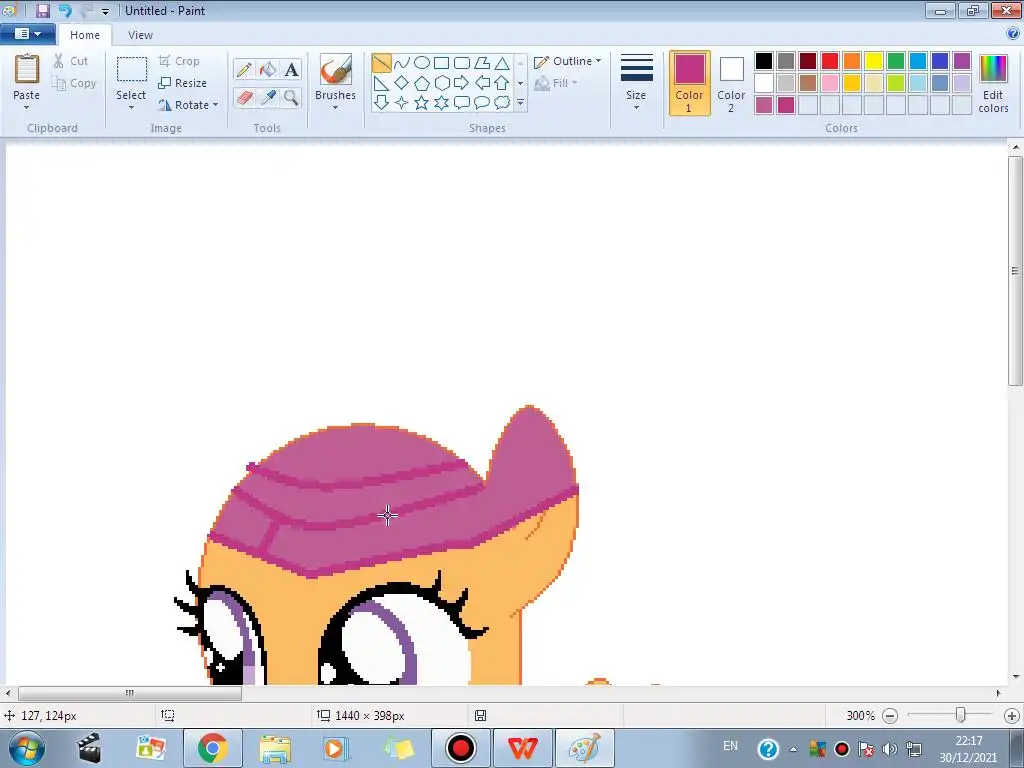The image size is (1024, 768).
Task: Choose the Down arrow shape
Action: click(x=381, y=103)
